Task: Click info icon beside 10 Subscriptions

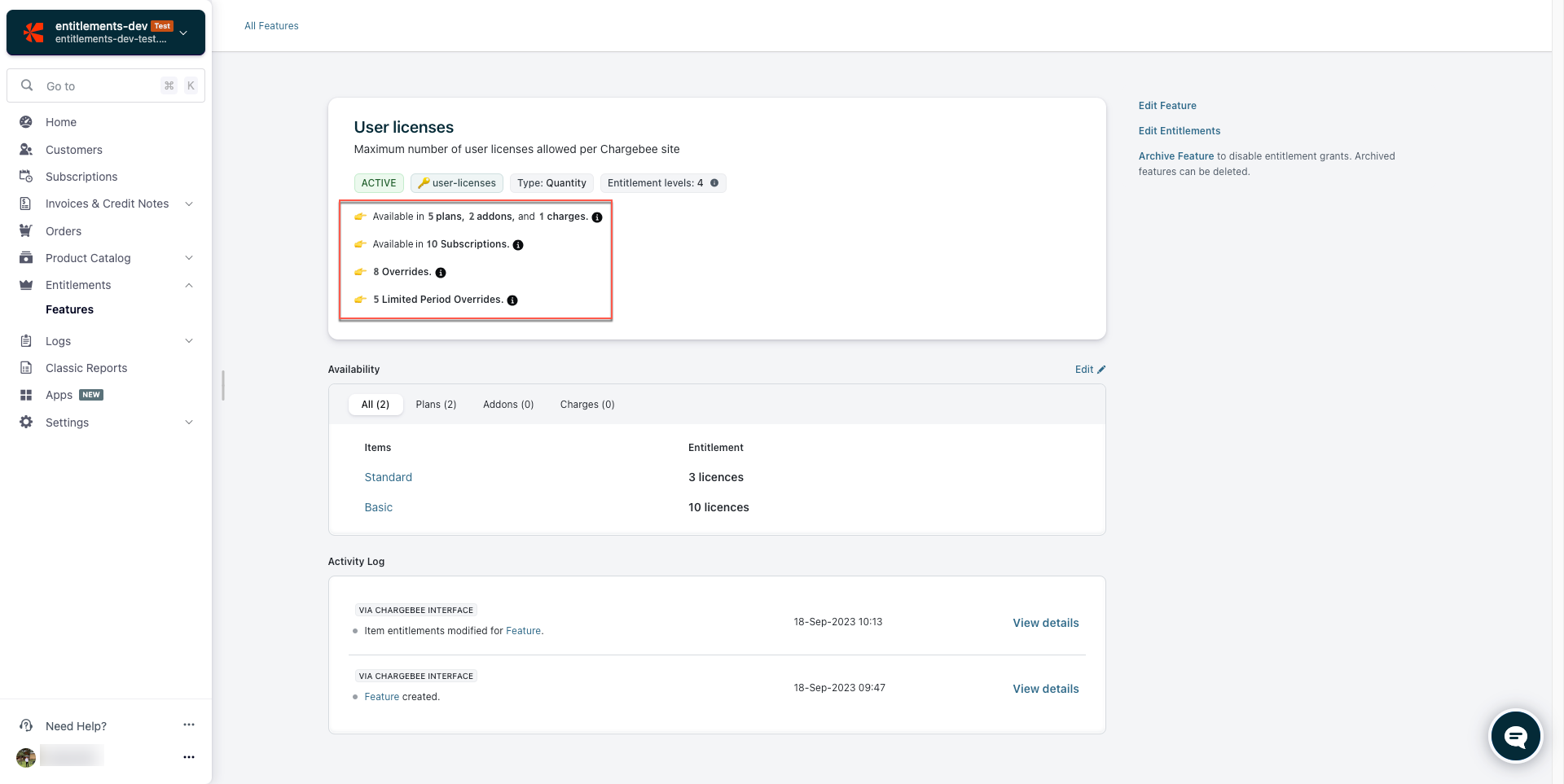Action: 518,245
